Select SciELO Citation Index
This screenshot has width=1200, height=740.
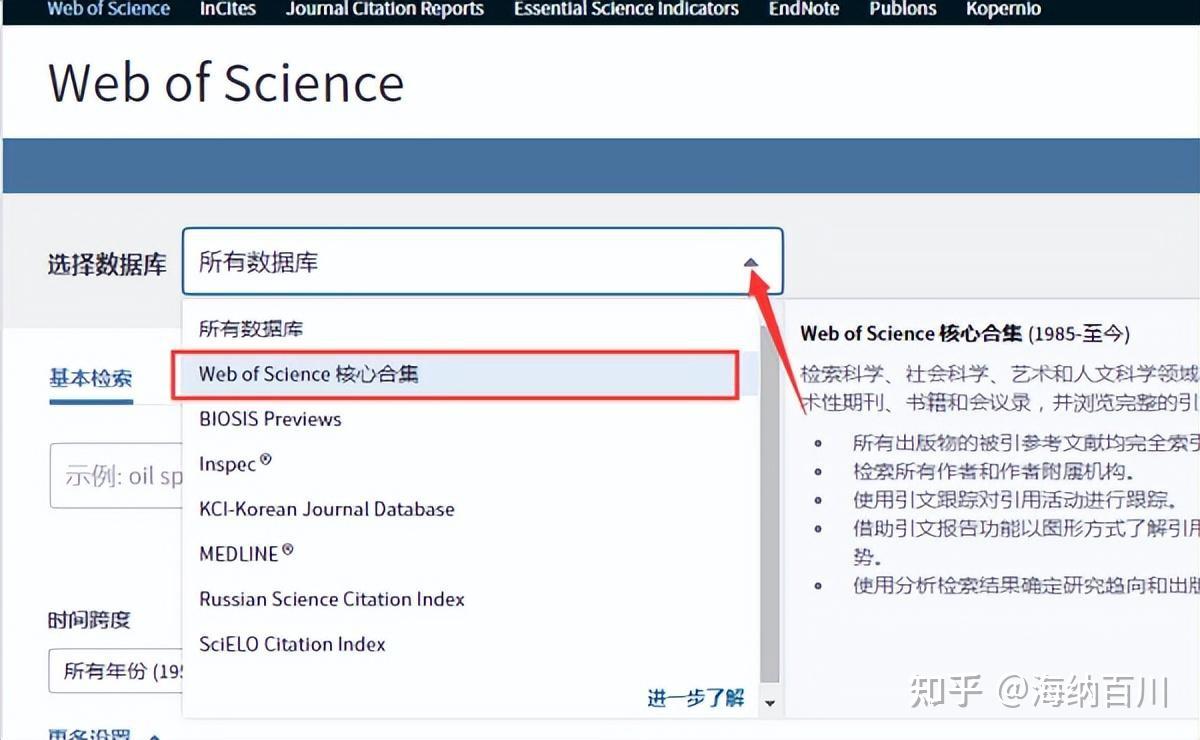coord(291,644)
